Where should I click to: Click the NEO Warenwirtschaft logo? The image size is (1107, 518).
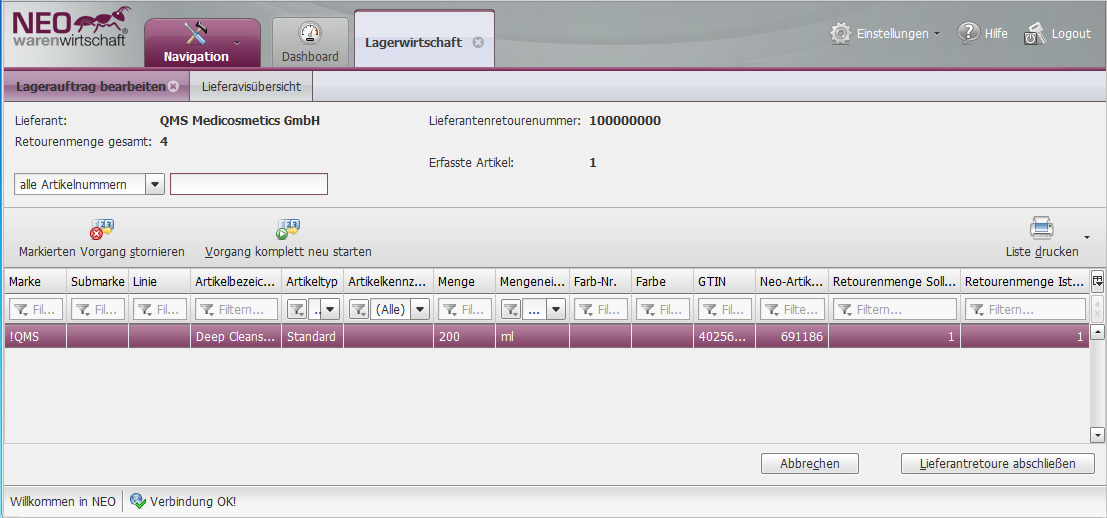coord(71,28)
